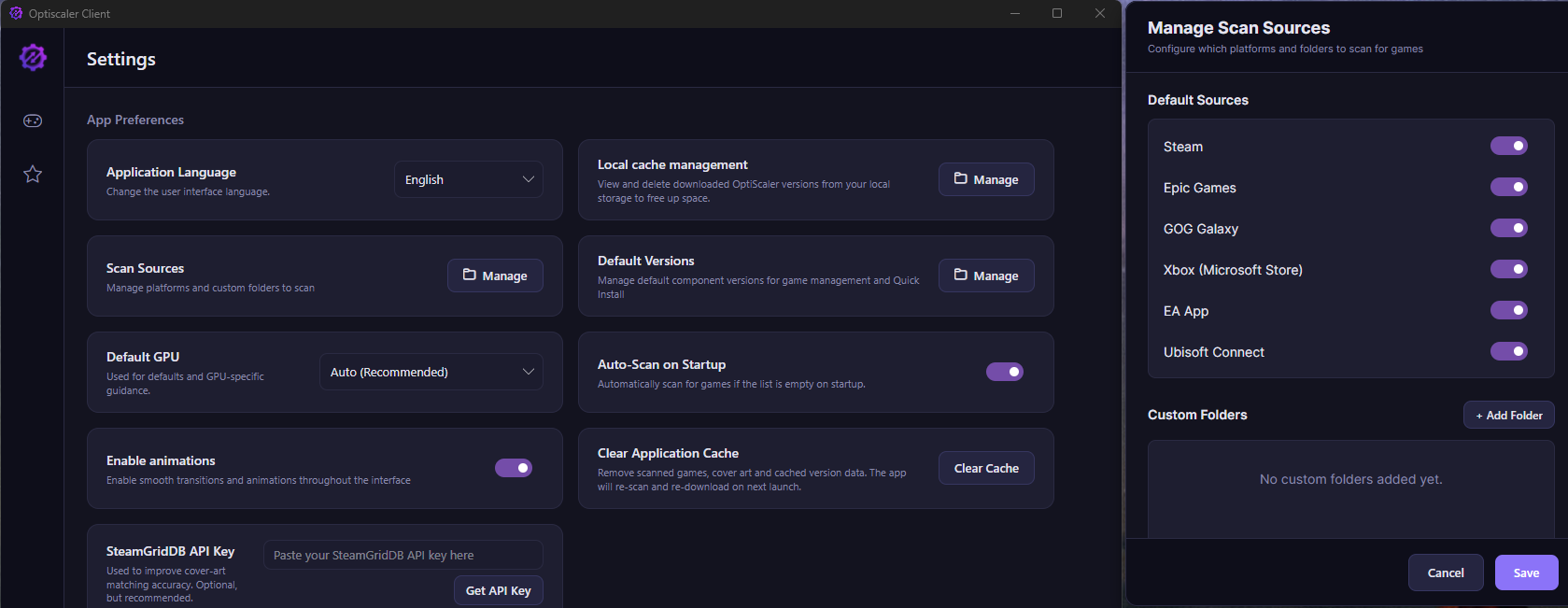Toggle GOG Galaxy scan source
Screen dimensions: 1568x608
coord(1508,228)
